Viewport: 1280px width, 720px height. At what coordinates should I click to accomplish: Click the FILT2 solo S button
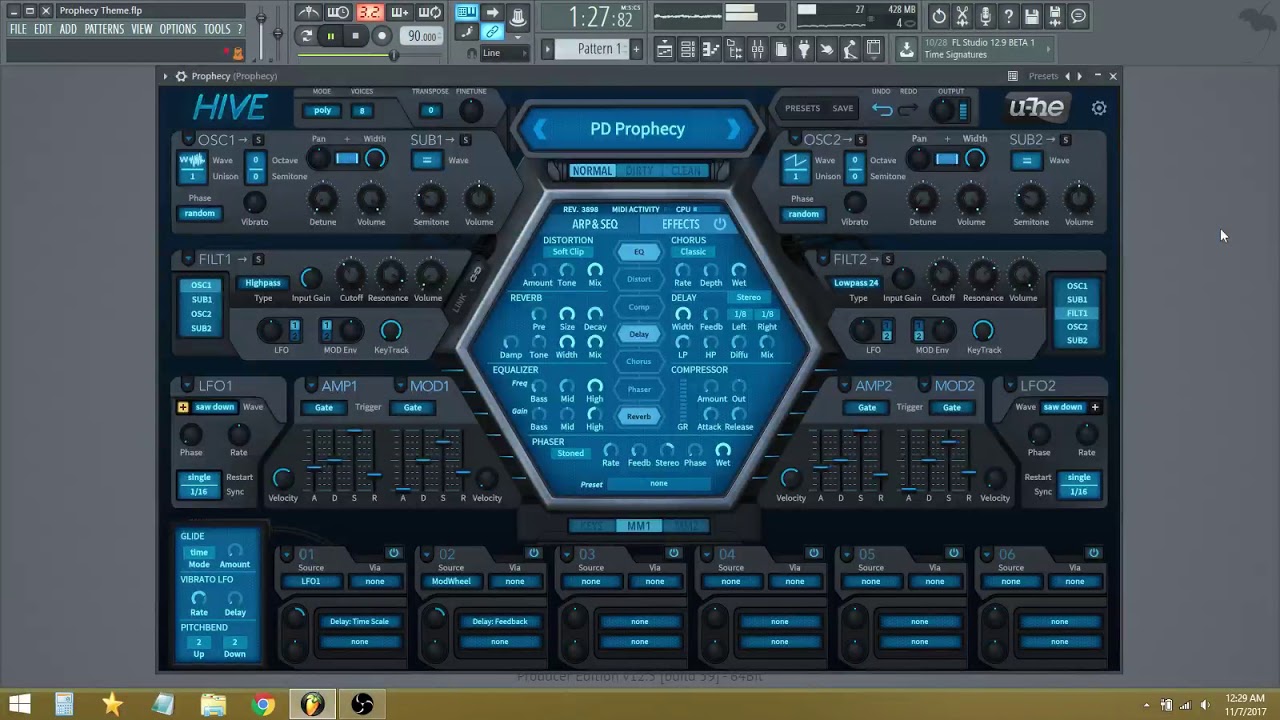point(887,260)
